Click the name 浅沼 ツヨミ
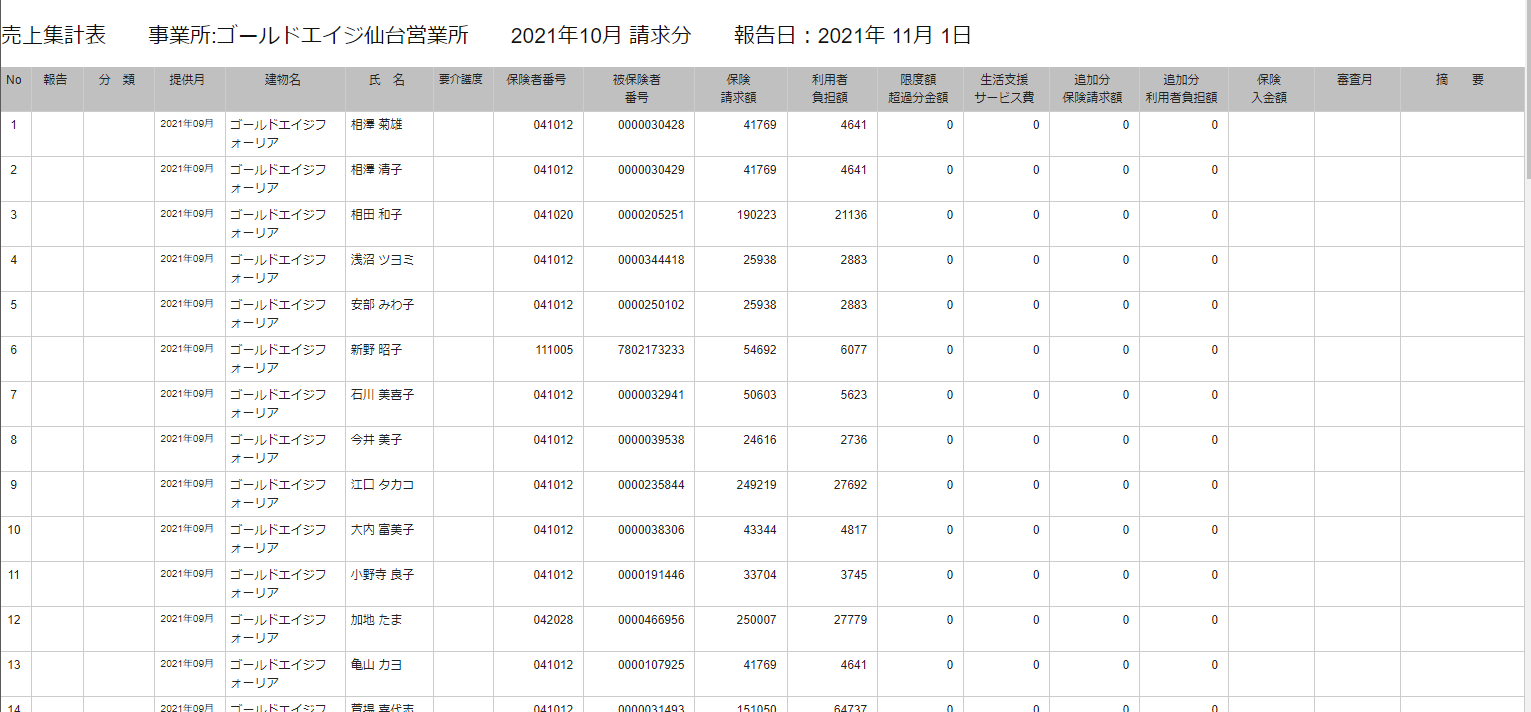Viewport: 1531px width, 712px height. click(x=382, y=260)
